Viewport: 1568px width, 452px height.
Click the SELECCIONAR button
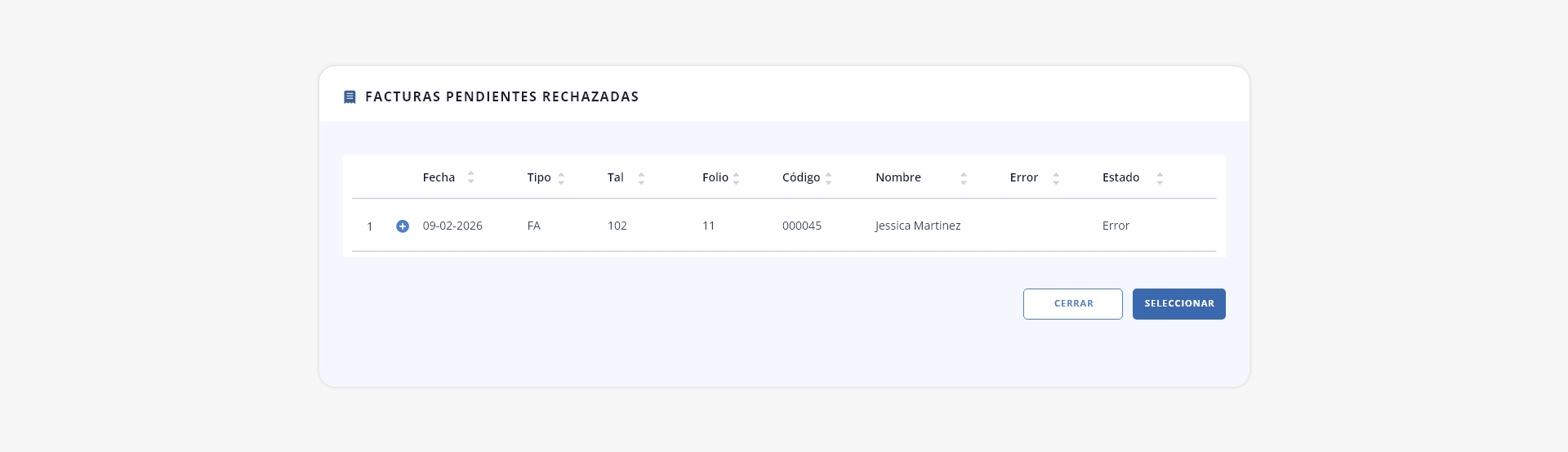[1179, 304]
